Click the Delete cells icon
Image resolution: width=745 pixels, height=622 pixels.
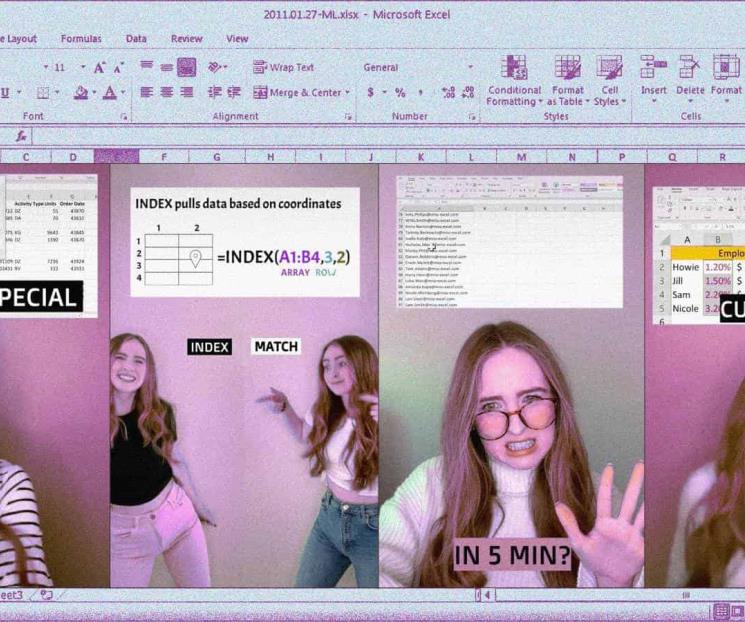pyautogui.click(x=690, y=67)
